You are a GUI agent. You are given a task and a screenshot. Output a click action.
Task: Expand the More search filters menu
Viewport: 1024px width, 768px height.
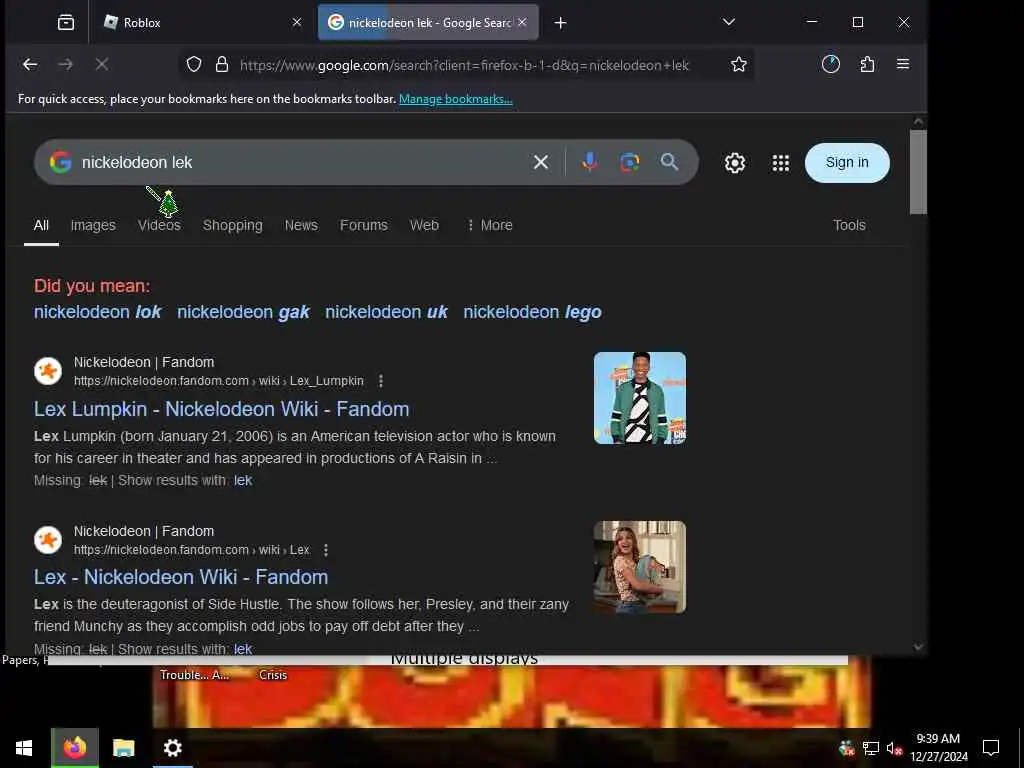[x=490, y=225]
